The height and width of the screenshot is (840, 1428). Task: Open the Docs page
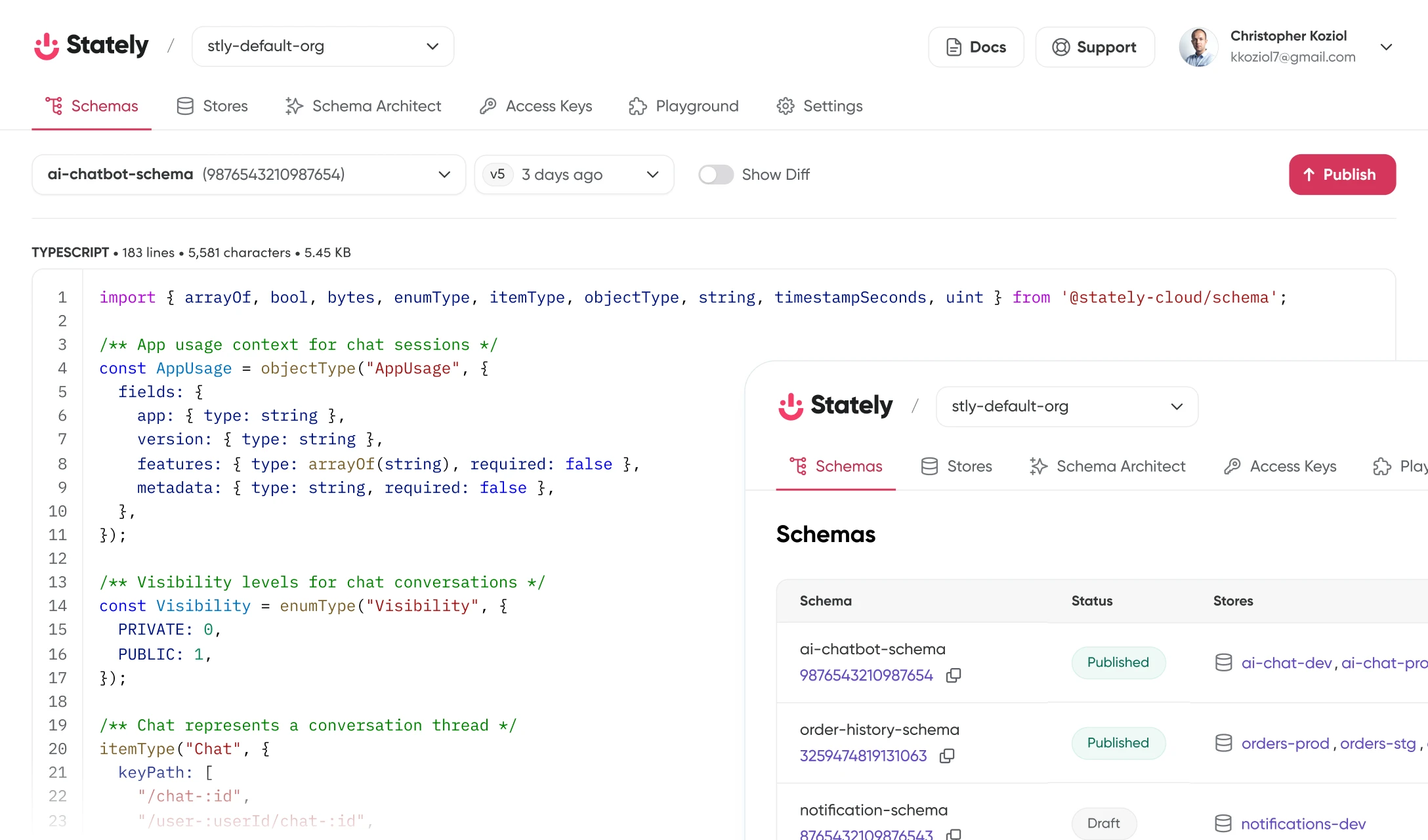tap(976, 47)
